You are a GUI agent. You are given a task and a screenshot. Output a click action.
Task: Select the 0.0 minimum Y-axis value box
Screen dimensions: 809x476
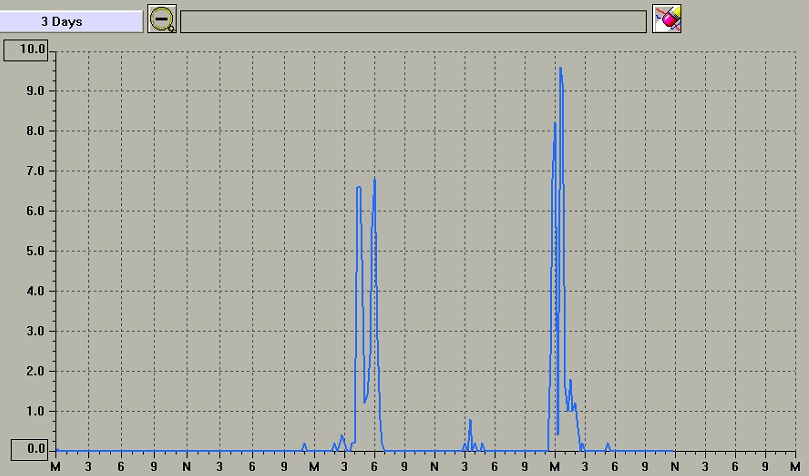[x=26, y=449]
